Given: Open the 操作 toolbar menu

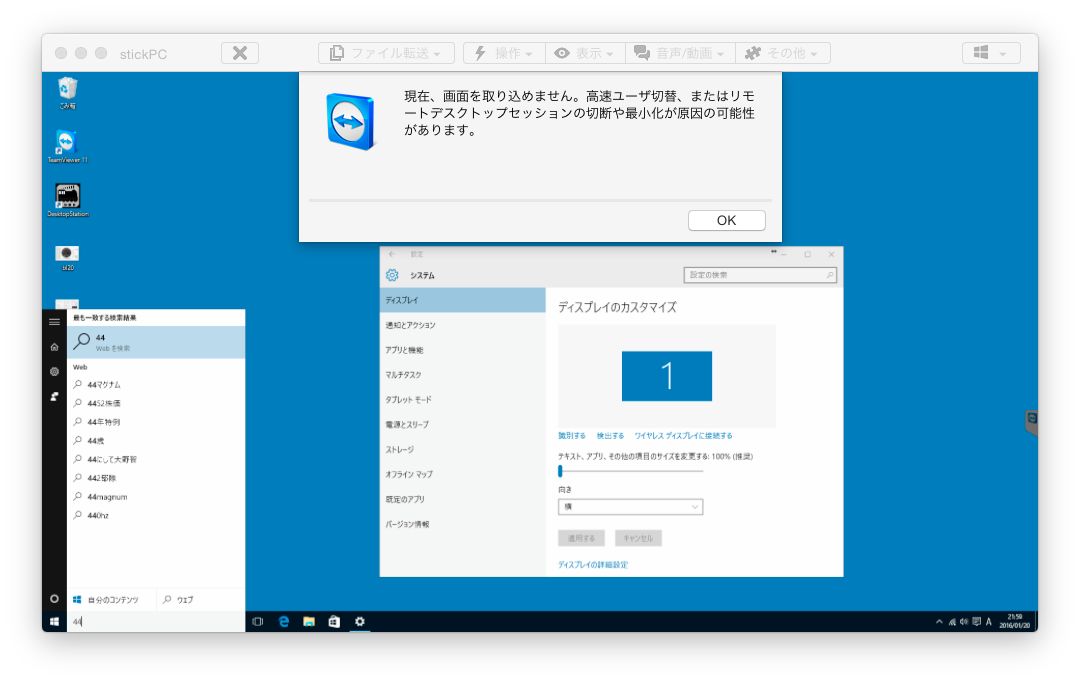Looking at the screenshot, I should (504, 53).
